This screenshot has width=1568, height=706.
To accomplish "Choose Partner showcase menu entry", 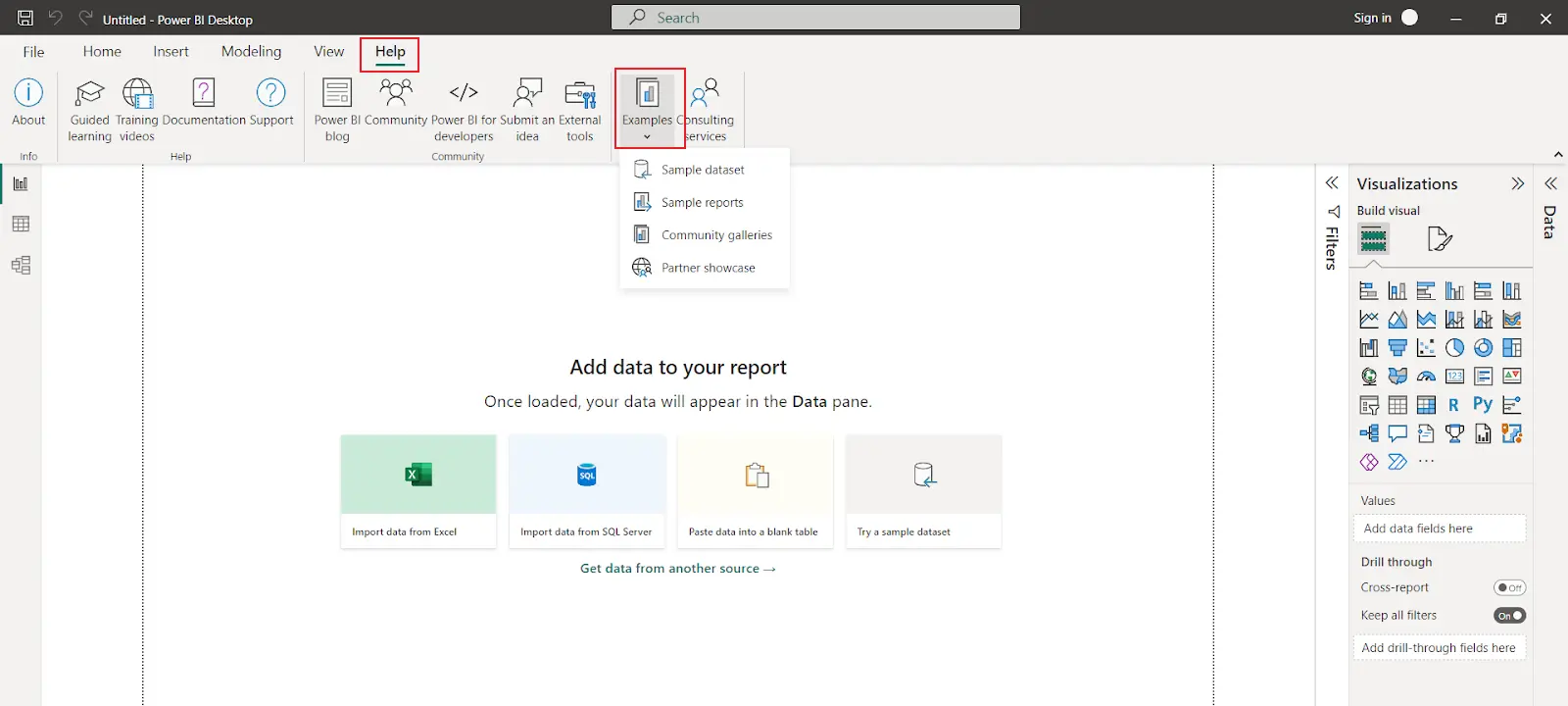I will tap(705, 268).
